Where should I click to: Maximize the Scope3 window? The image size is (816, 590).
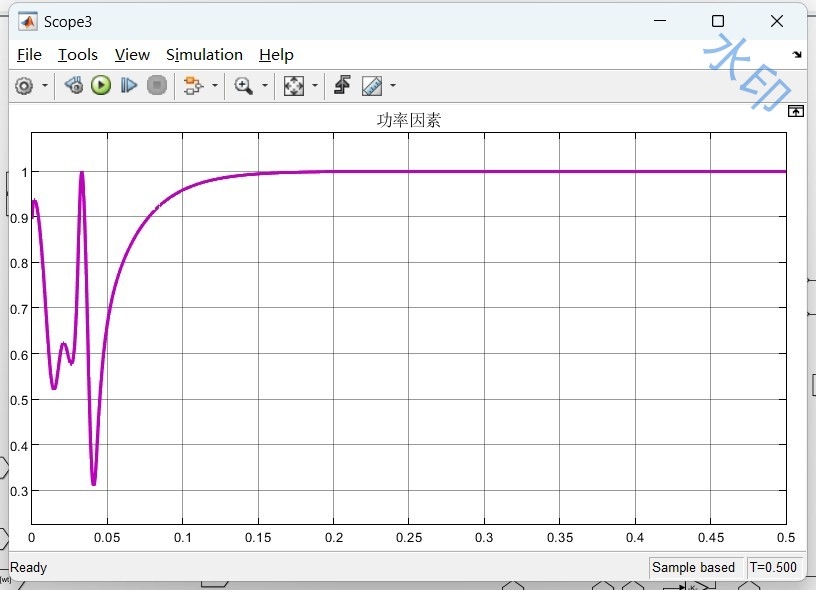point(718,21)
